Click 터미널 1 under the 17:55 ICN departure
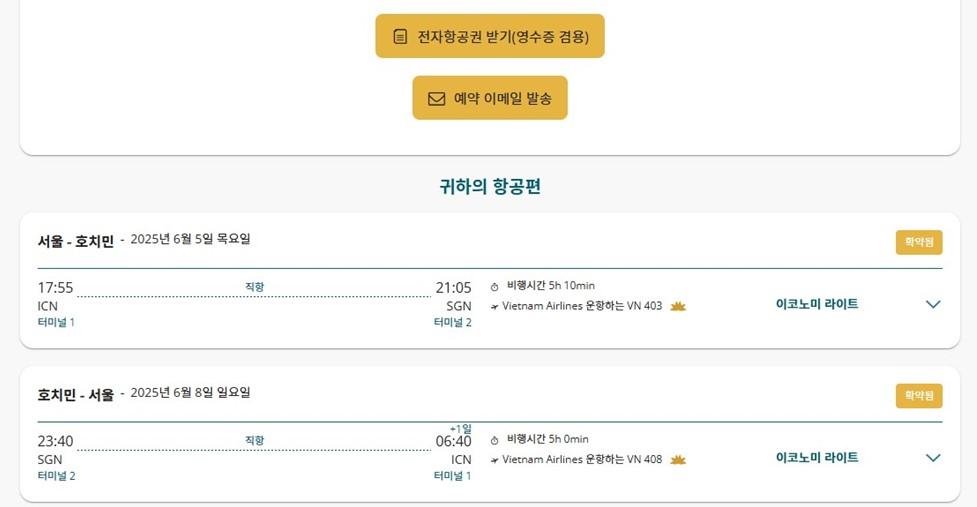977x507 pixels. 56,322
